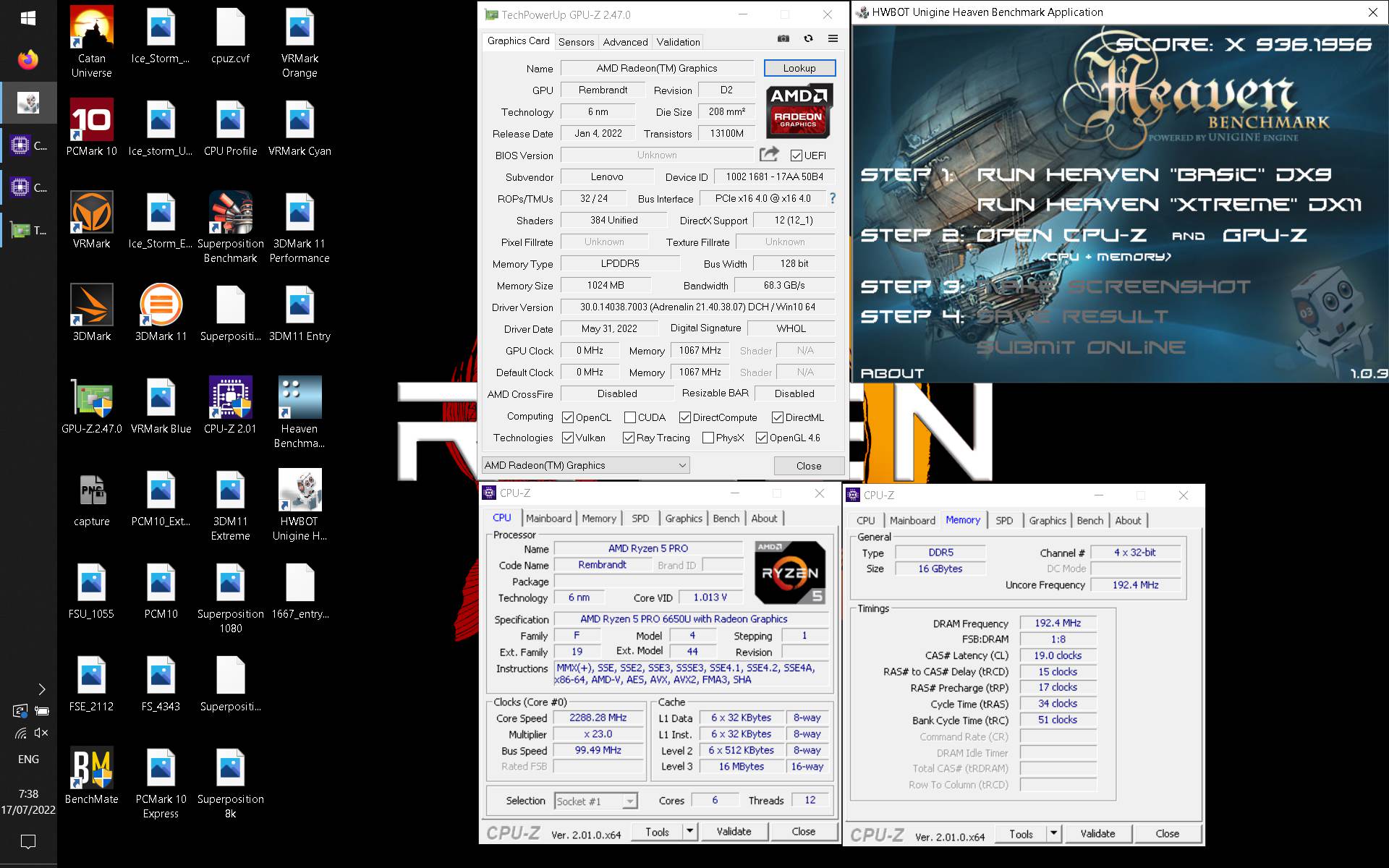Click the GPU Name field in GPU-Z
Screen dimensions: 1389x868
(x=657, y=68)
